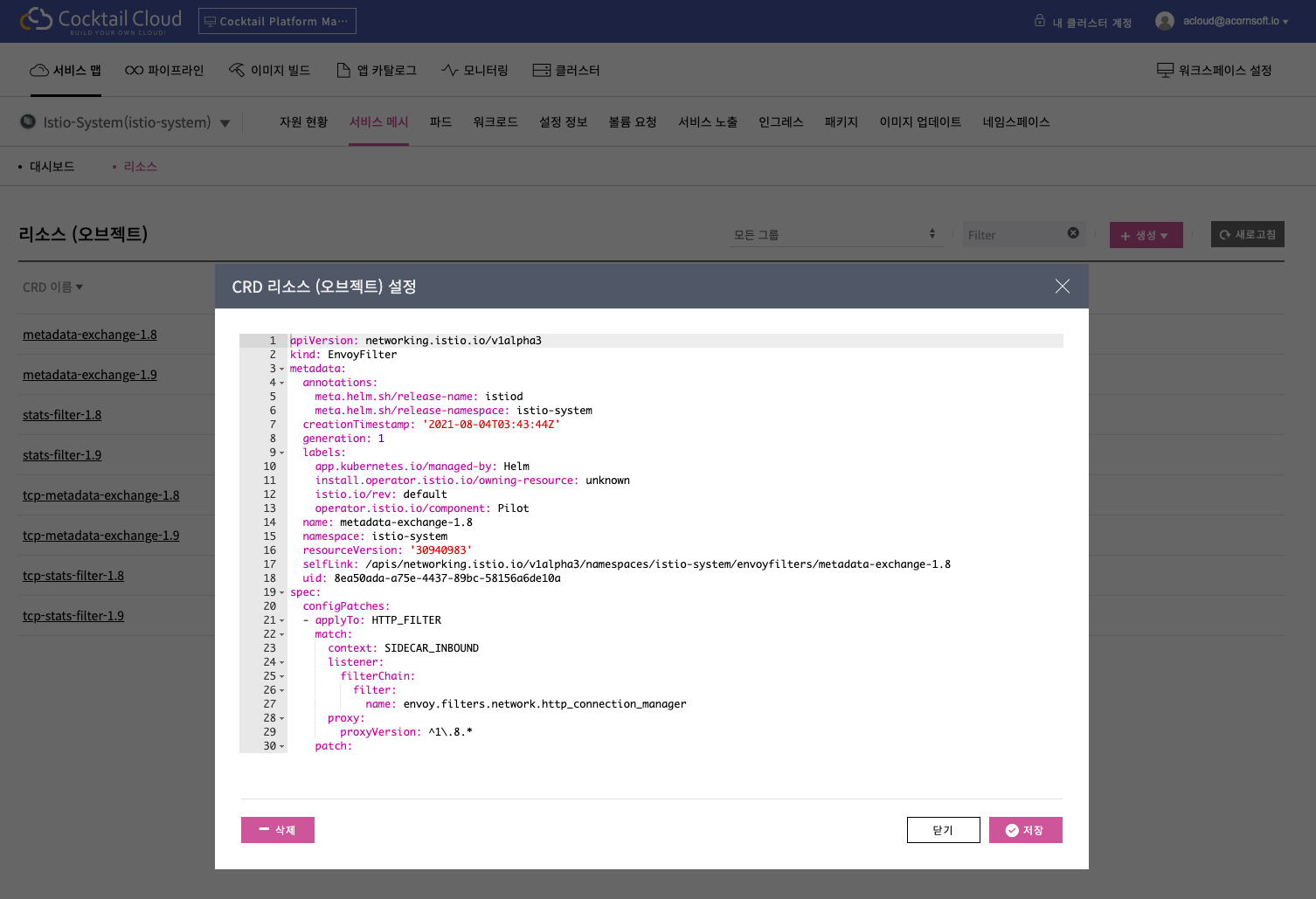Viewport: 1316px width, 899px height.
Task: Collapse the metadata block at line 3
Action: pos(281,370)
